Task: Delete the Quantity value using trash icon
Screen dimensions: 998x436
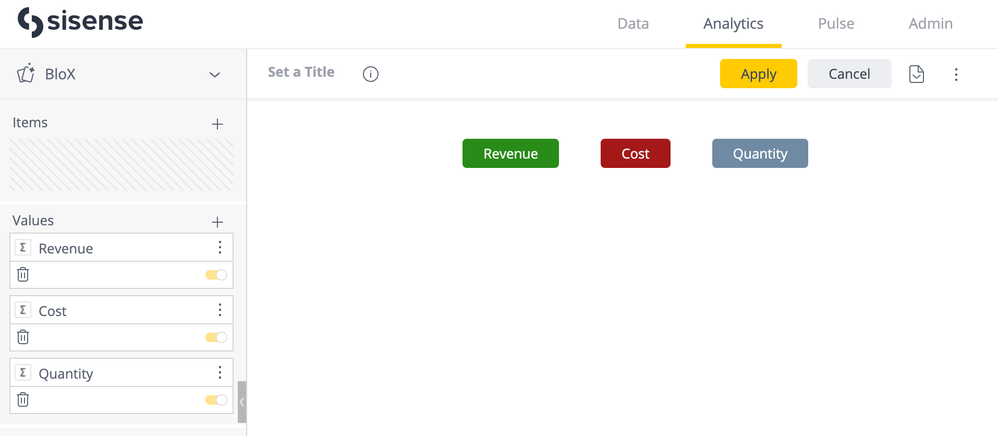Action: click(x=23, y=400)
